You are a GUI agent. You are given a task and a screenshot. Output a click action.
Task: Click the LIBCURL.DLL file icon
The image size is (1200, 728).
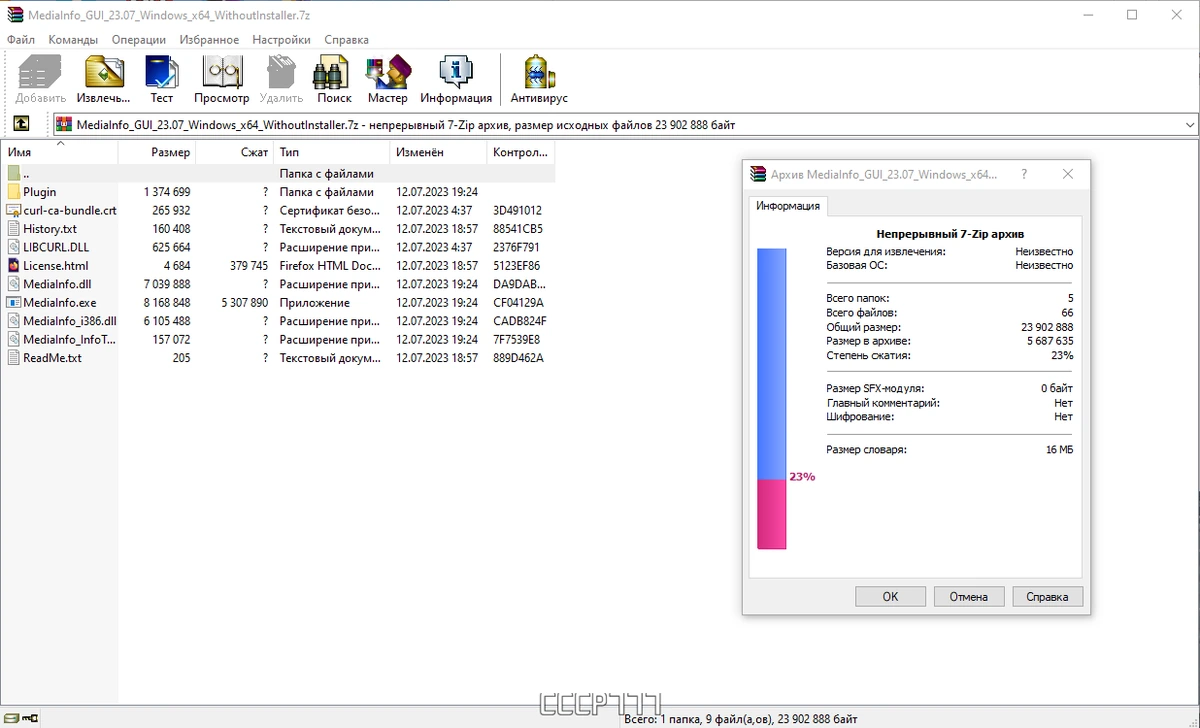[x=14, y=247]
